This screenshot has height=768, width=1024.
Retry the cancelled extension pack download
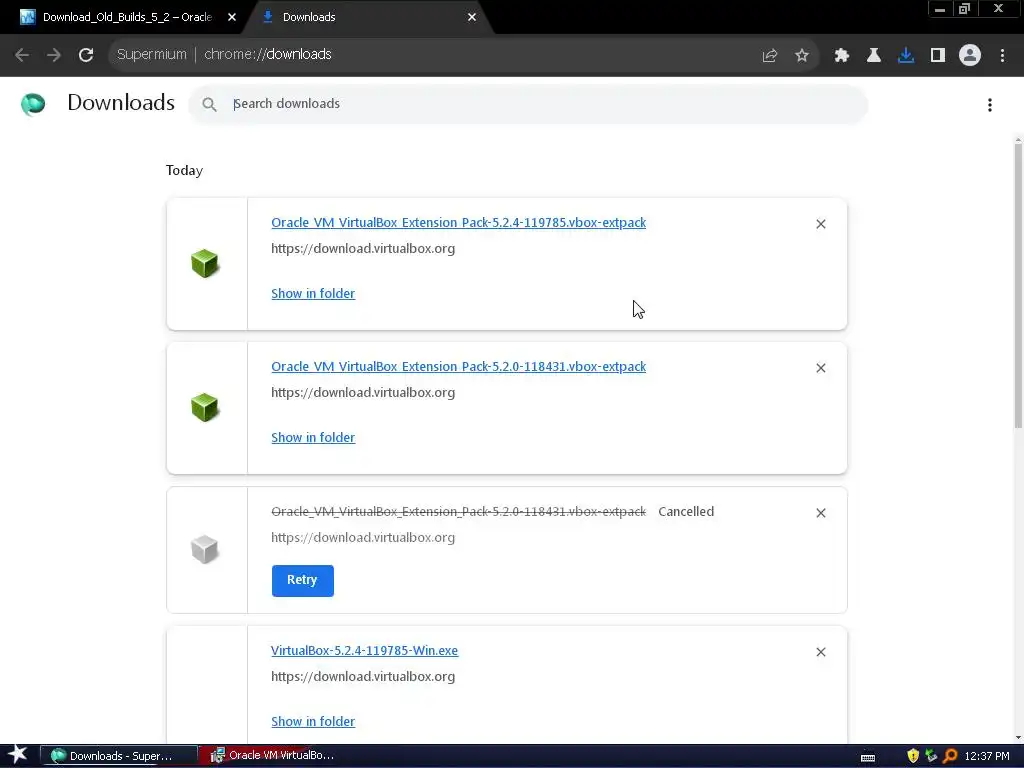pyautogui.click(x=302, y=581)
